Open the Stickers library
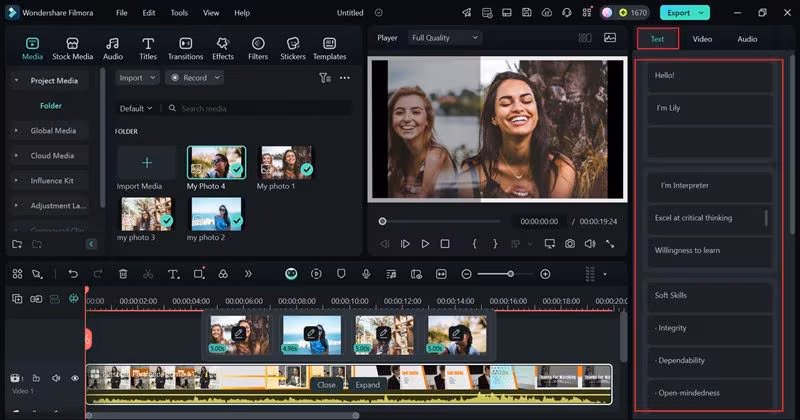The width and height of the screenshot is (800, 420). pyautogui.click(x=293, y=49)
